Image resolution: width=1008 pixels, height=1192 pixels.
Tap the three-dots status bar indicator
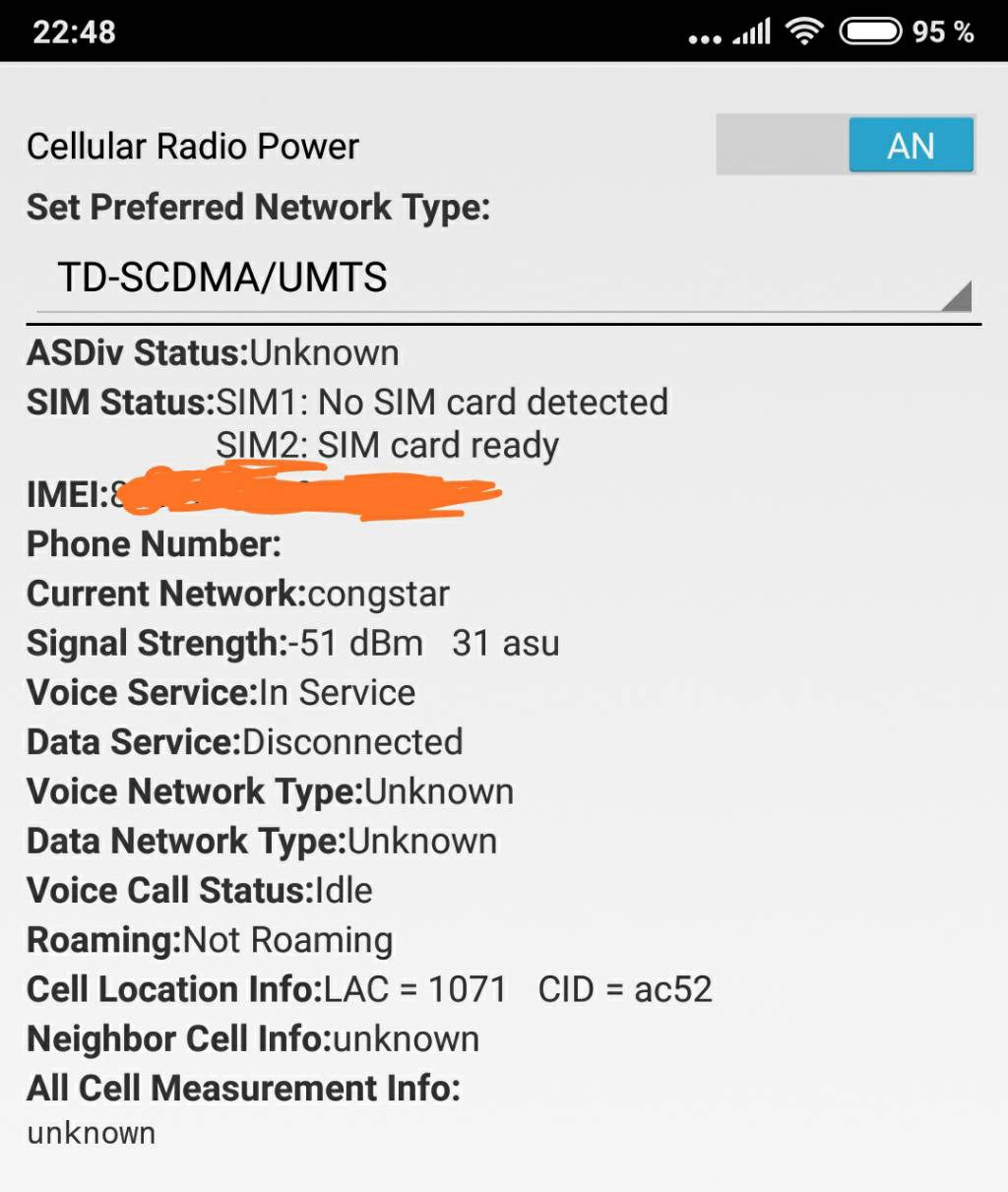pos(705,38)
